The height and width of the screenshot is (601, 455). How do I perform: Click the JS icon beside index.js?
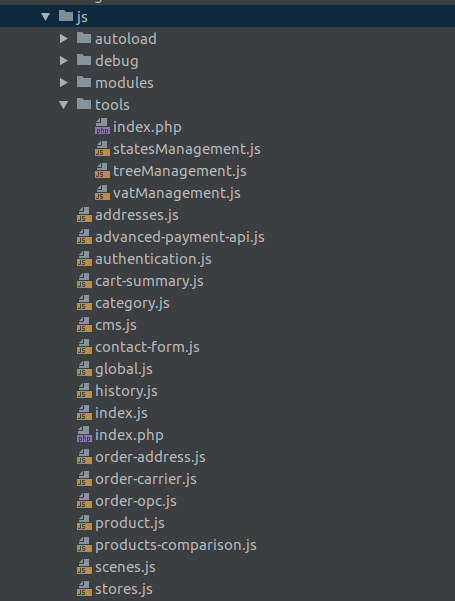84,412
